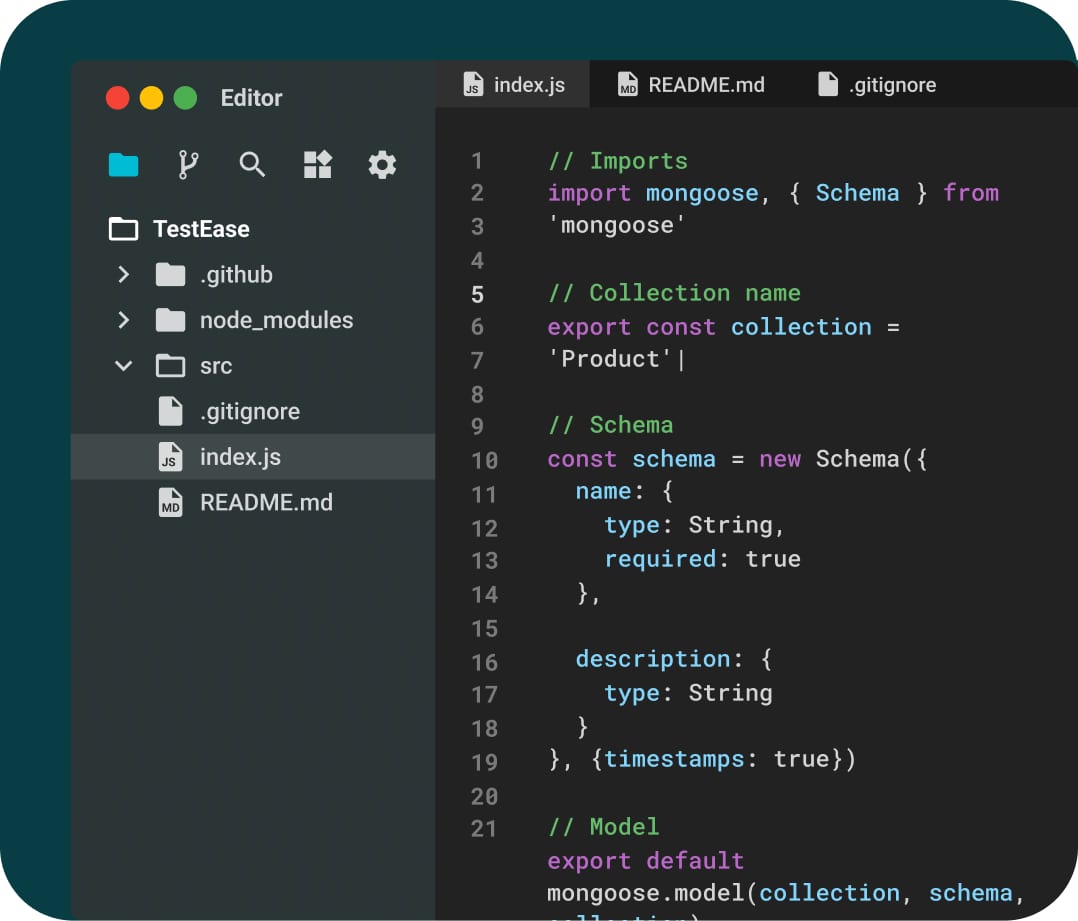
Task: Click line number 21 in gutter
Action: (x=484, y=829)
